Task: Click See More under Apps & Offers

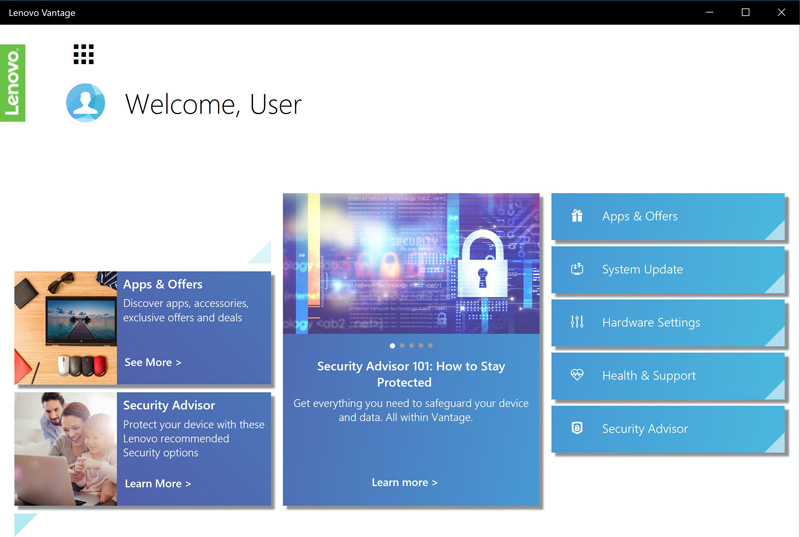Action: pyautogui.click(x=153, y=362)
